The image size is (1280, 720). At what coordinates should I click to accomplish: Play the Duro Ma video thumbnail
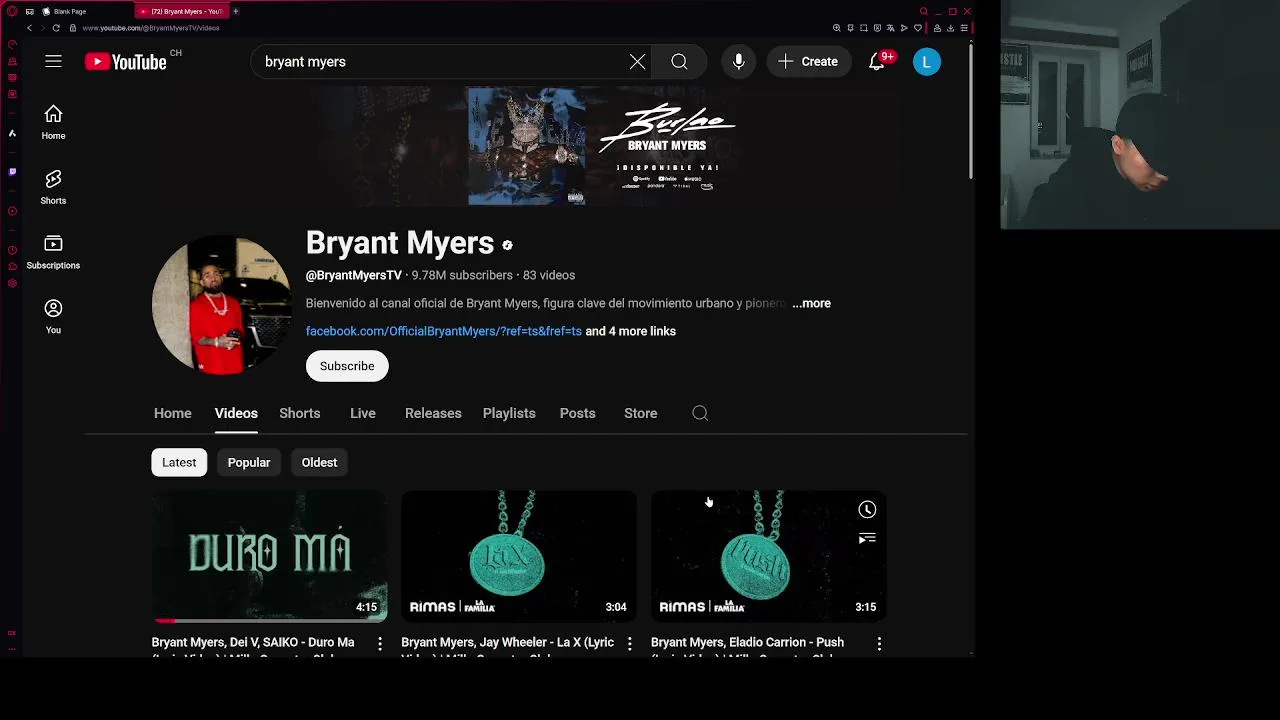pos(270,556)
